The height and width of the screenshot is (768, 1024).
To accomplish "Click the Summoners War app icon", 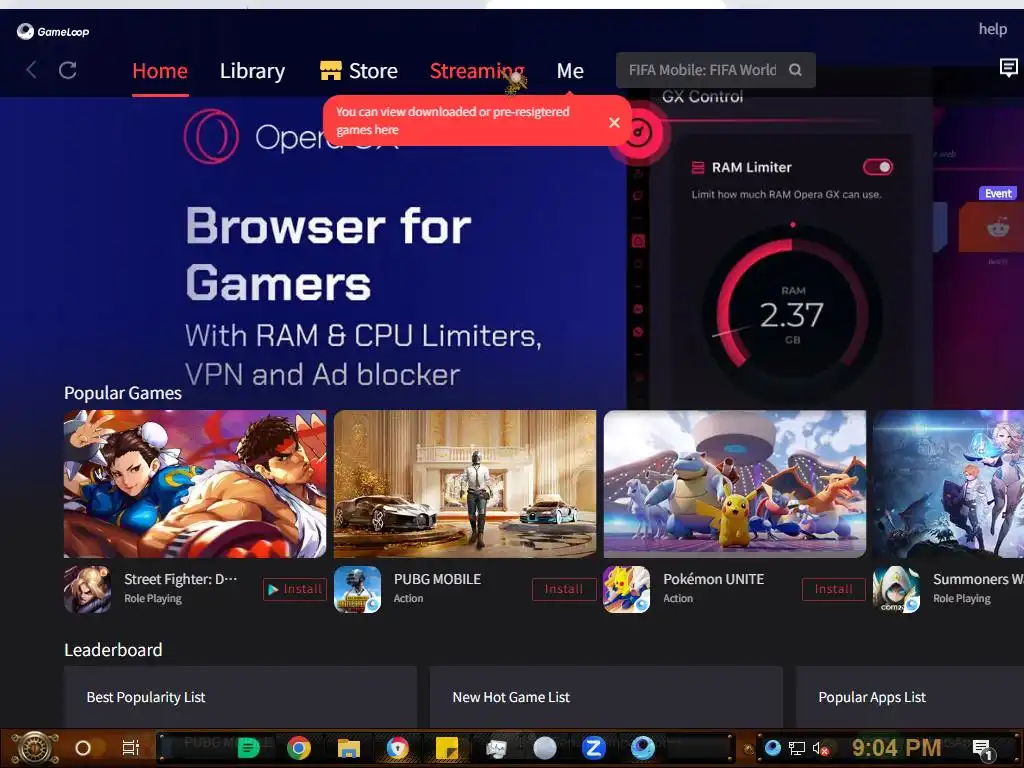I will 896,589.
